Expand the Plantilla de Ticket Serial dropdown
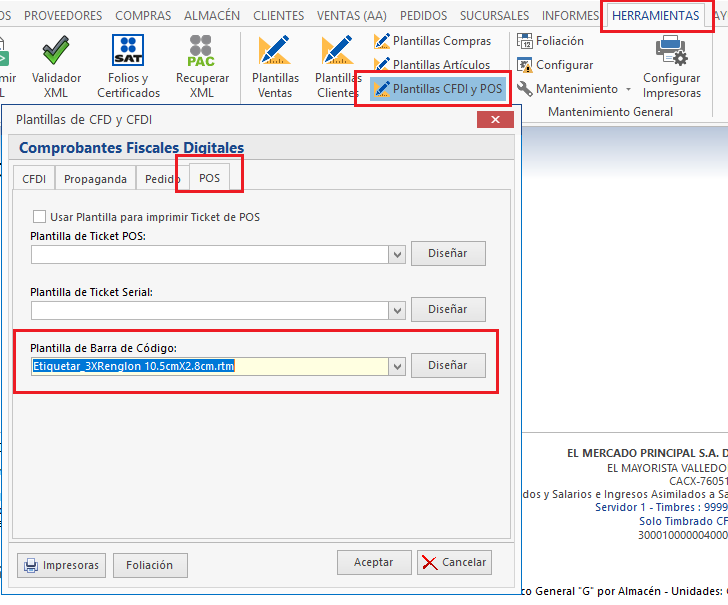 (x=397, y=310)
